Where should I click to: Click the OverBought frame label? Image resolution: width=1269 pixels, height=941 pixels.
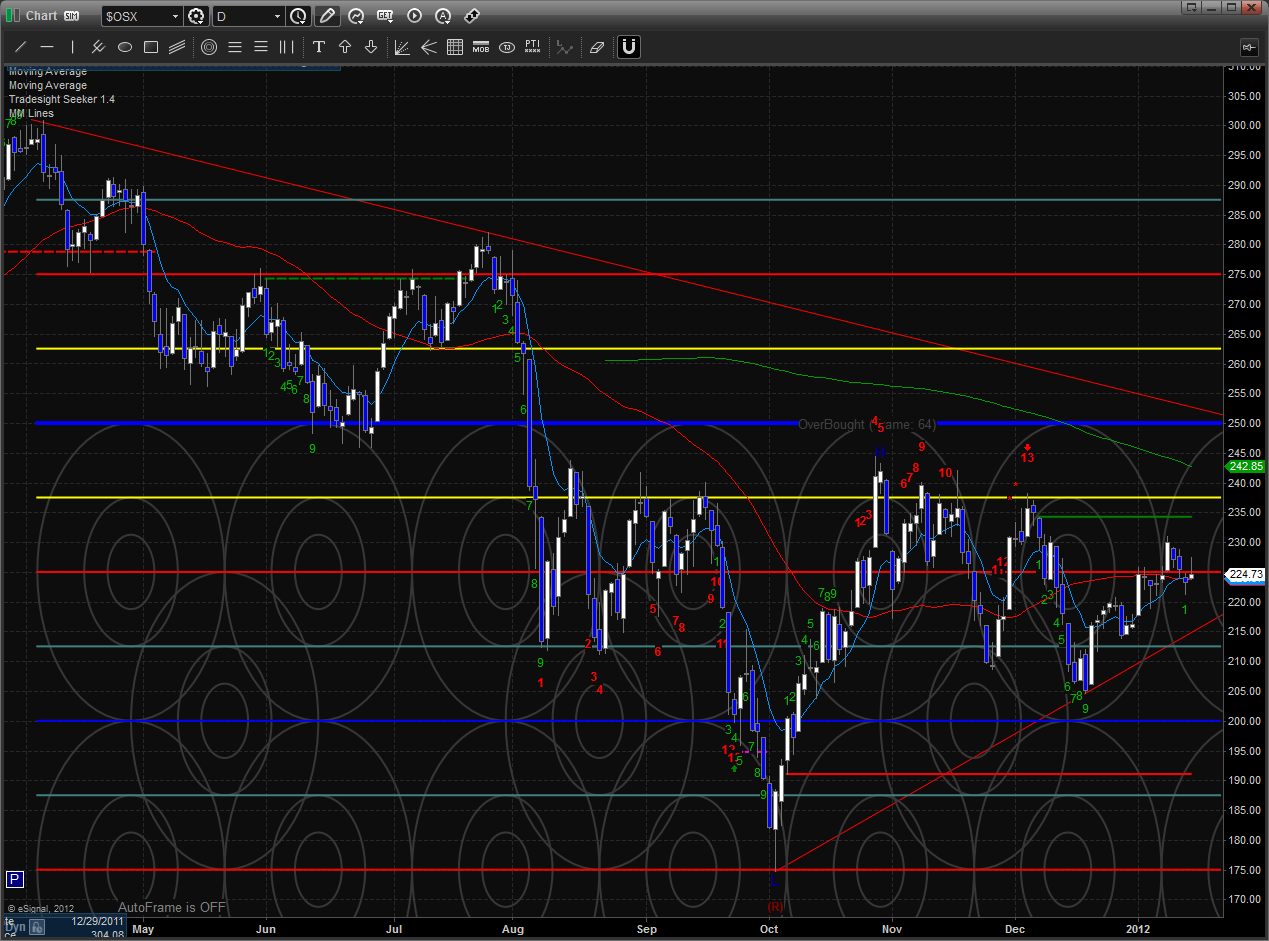[866, 425]
